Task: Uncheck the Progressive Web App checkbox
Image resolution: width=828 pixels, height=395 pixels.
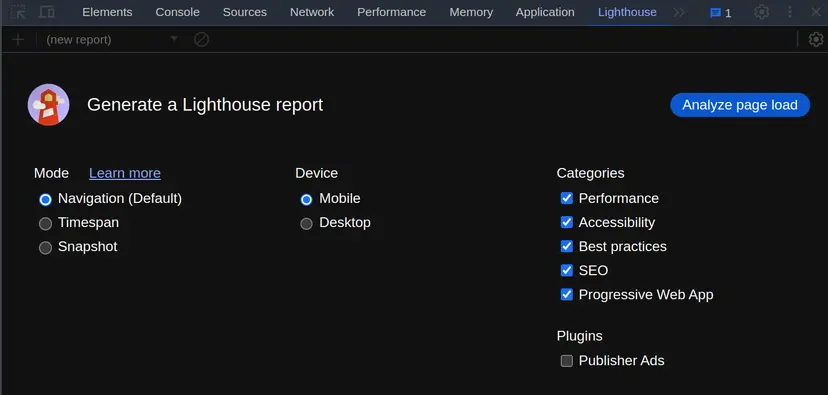Action: 567,294
